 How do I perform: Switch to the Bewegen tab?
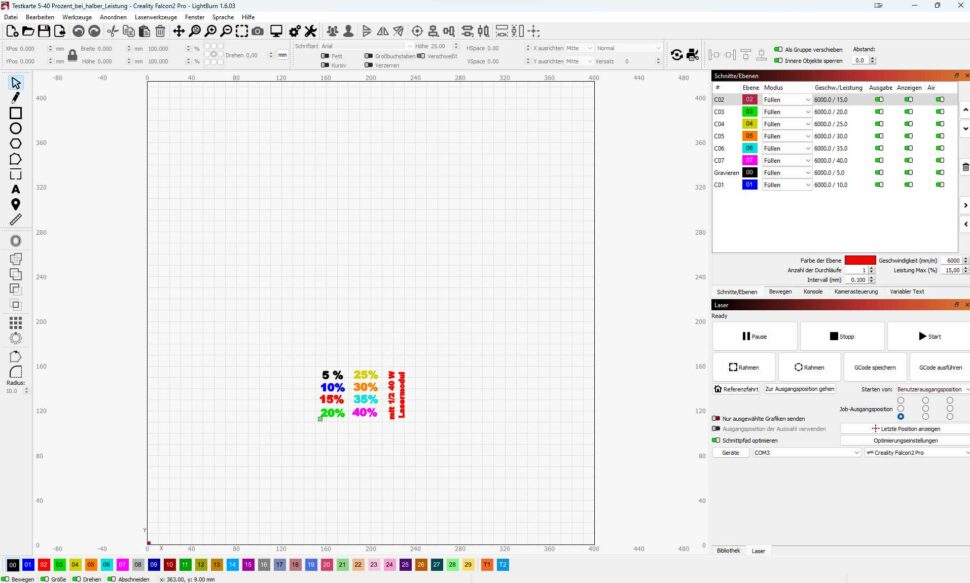(780, 292)
